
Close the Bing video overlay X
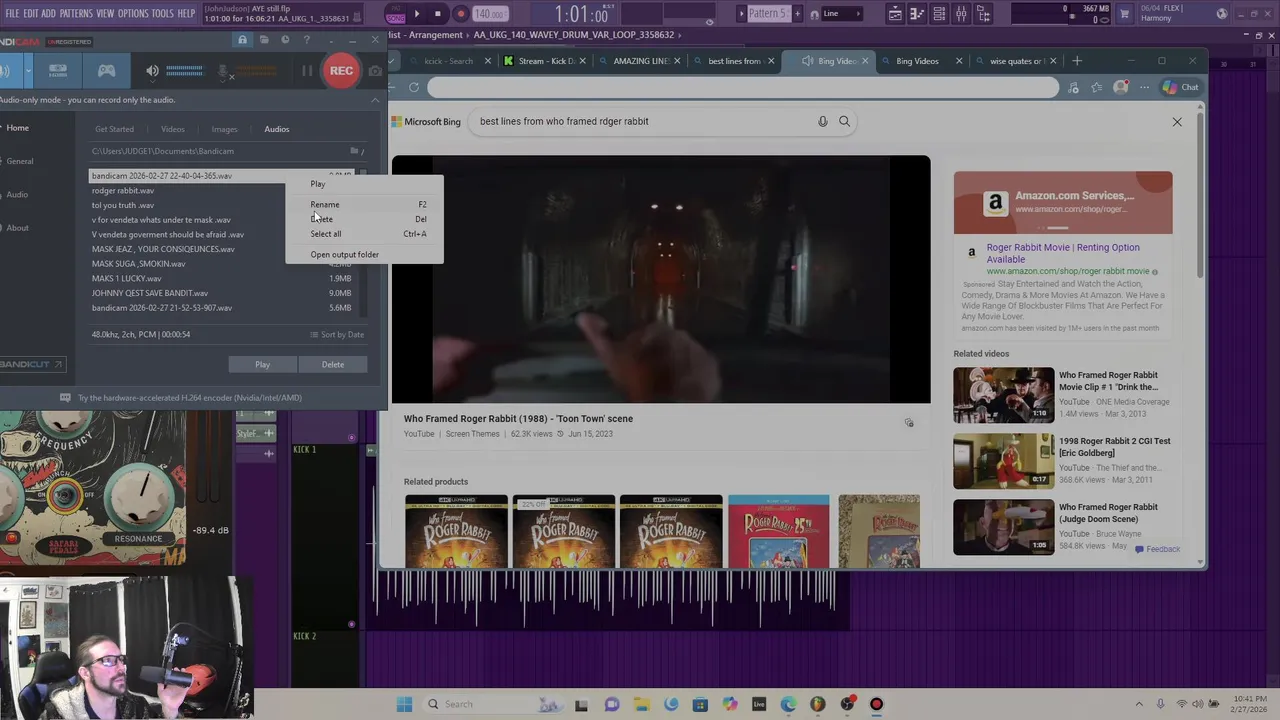1177,122
